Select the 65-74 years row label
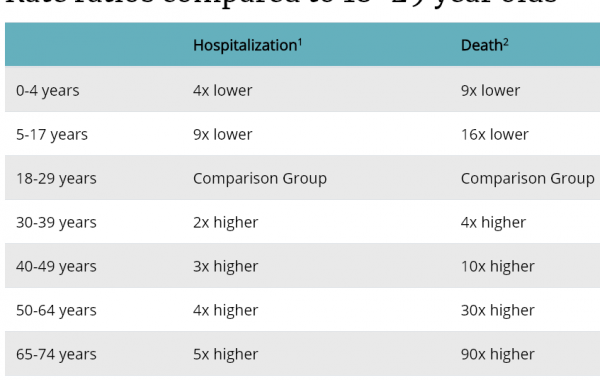This screenshot has height=380, width=600. click(56, 354)
